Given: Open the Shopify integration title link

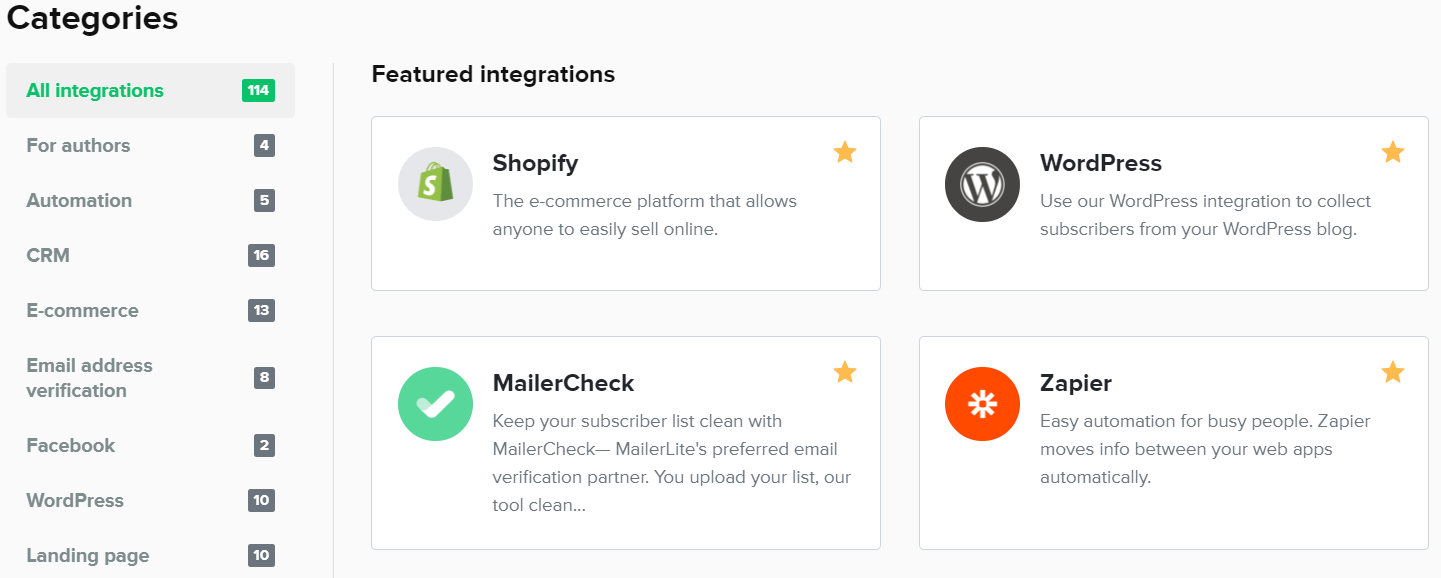Looking at the screenshot, I should pos(535,163).
